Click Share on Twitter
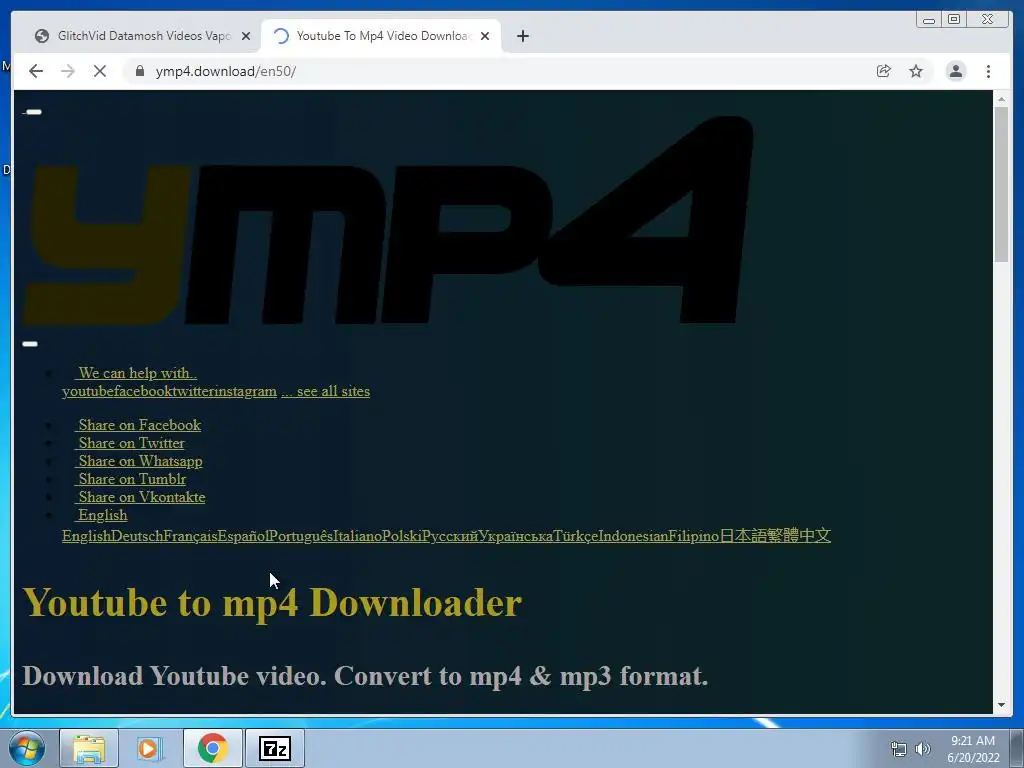 129,443
